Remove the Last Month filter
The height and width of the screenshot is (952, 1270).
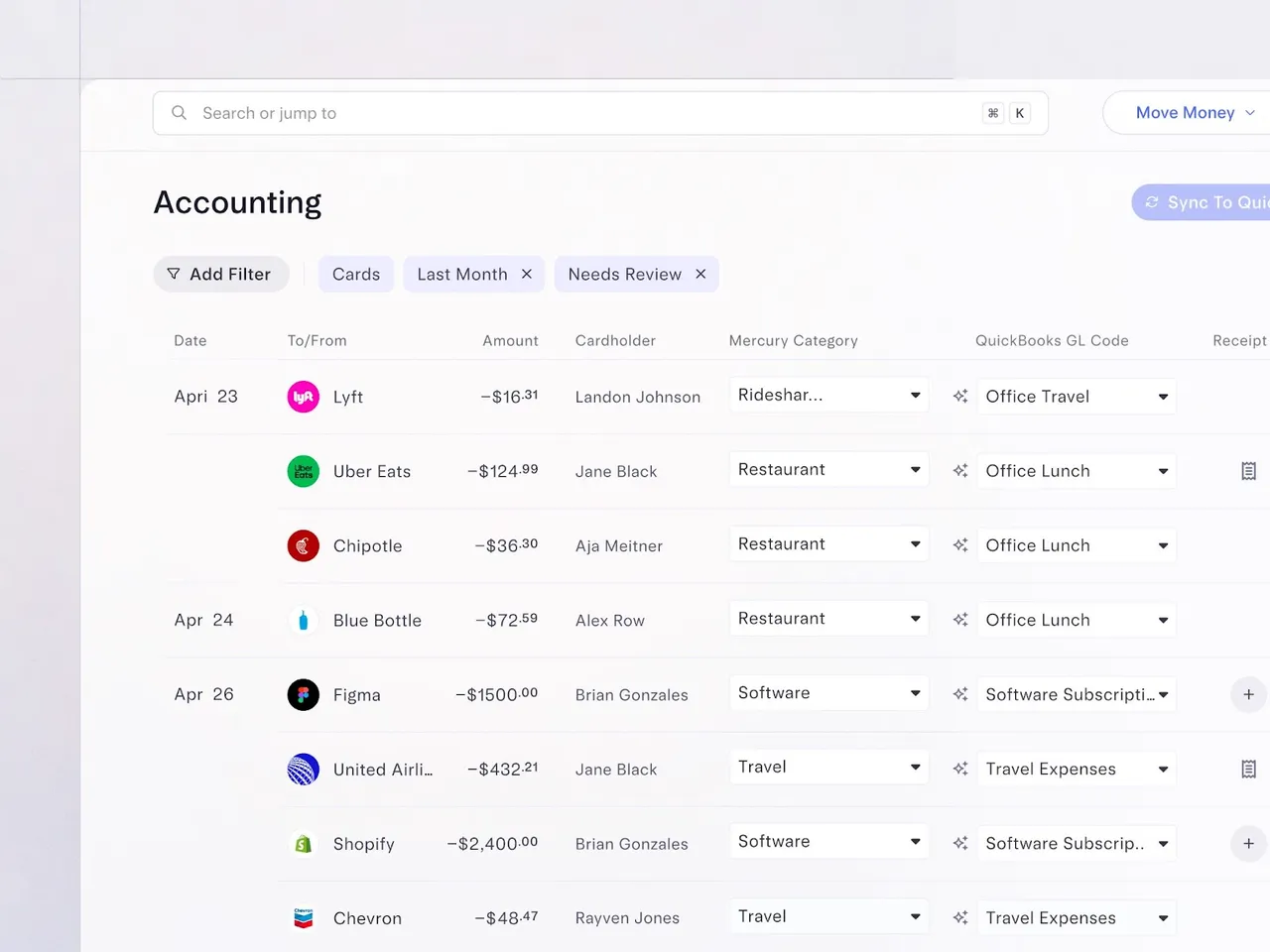point(527,274)
